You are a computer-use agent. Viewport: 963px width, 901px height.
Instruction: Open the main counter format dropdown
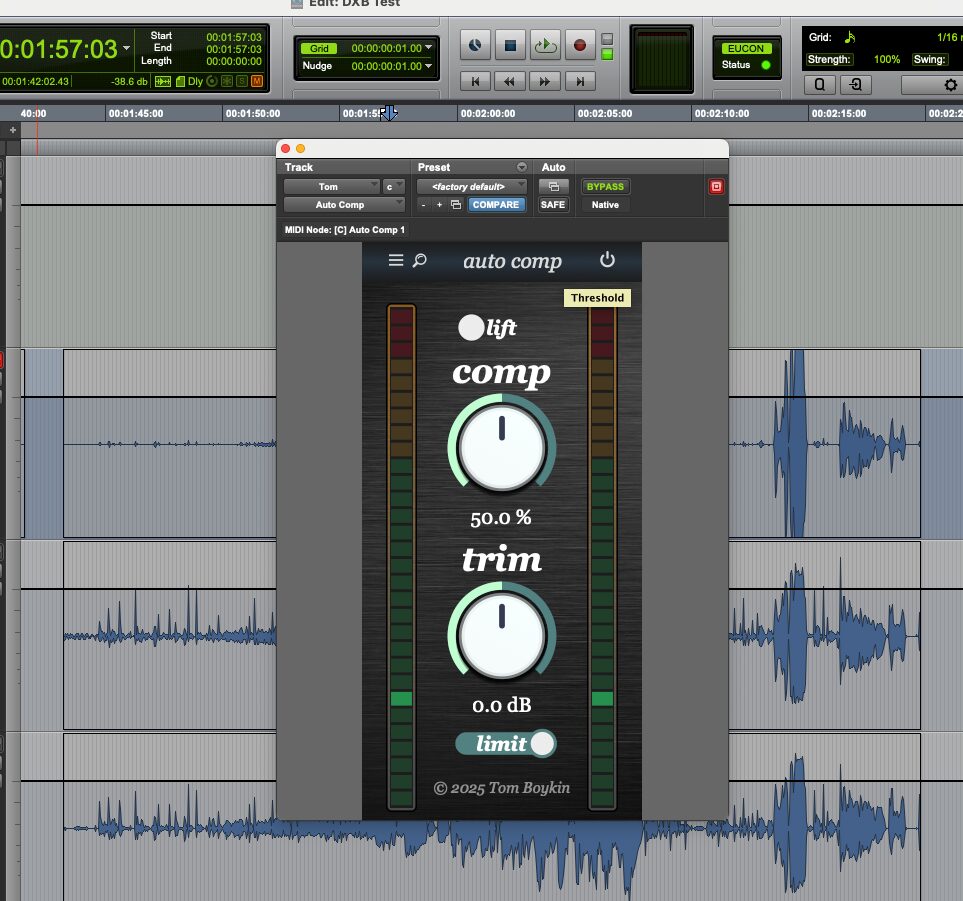pos(127,48)
